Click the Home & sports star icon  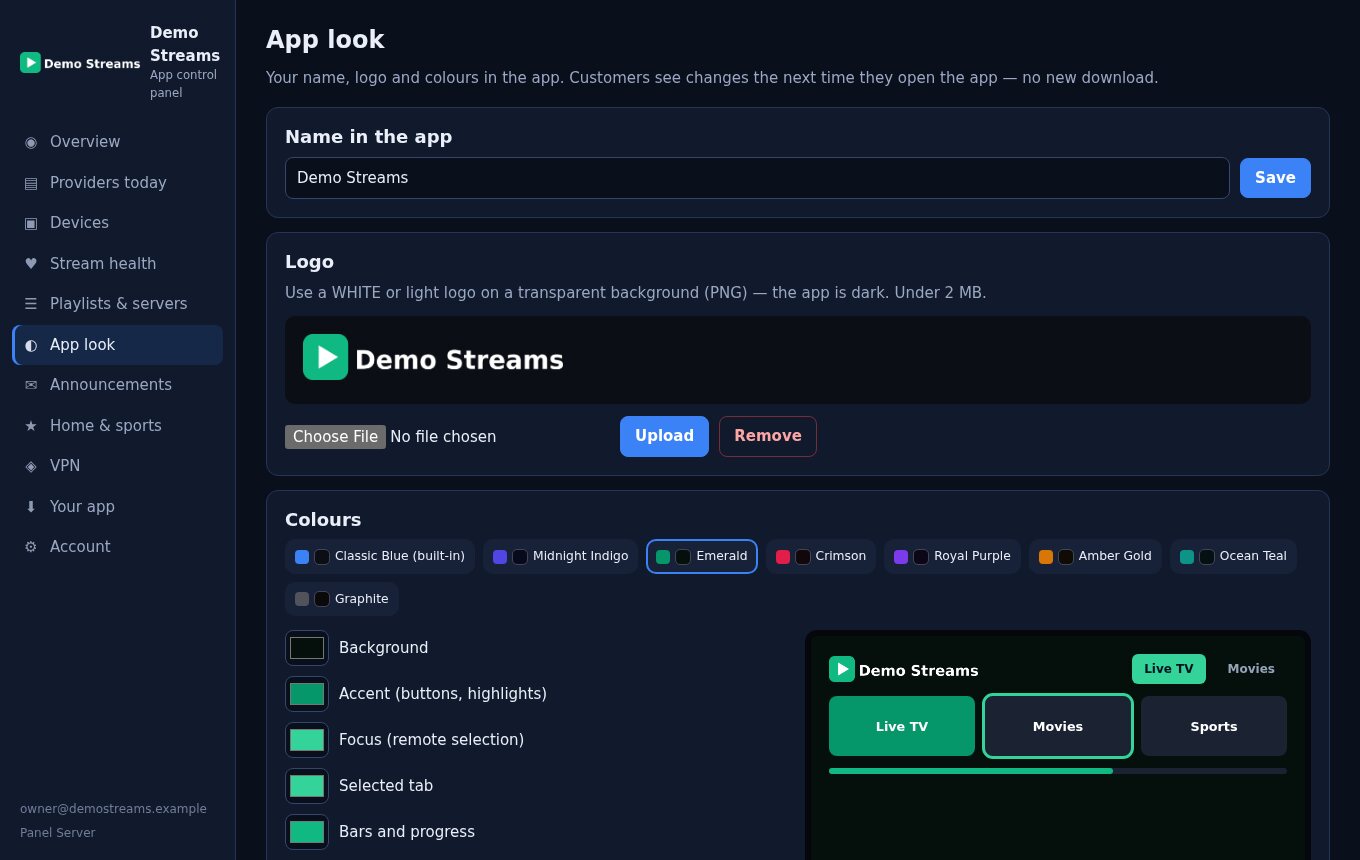31,426
